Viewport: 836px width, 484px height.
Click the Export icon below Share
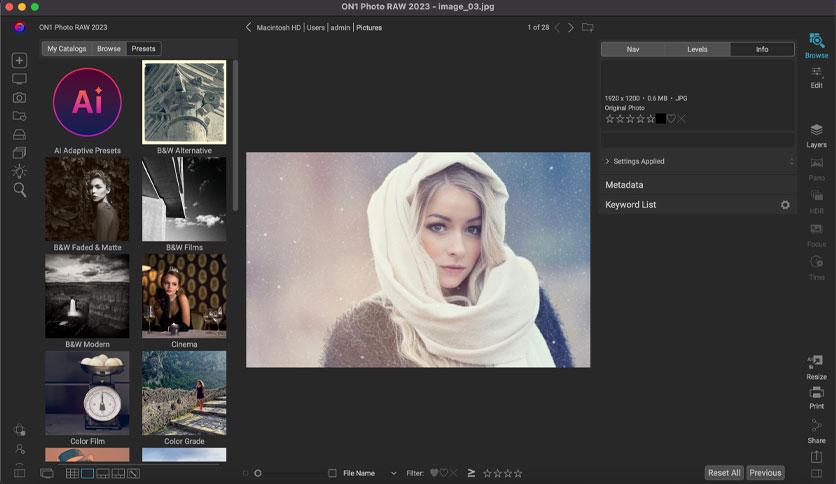[x=816, y=456]
